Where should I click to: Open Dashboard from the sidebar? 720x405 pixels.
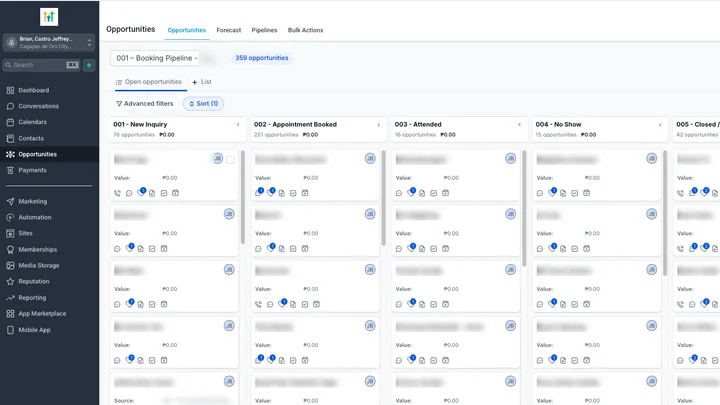click(34, 90)
